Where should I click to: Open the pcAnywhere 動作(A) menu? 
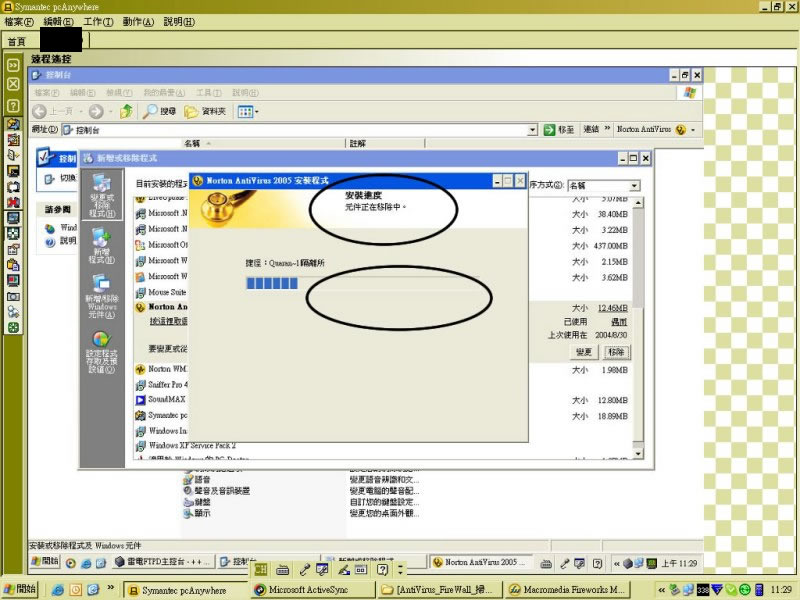[138, 22]
